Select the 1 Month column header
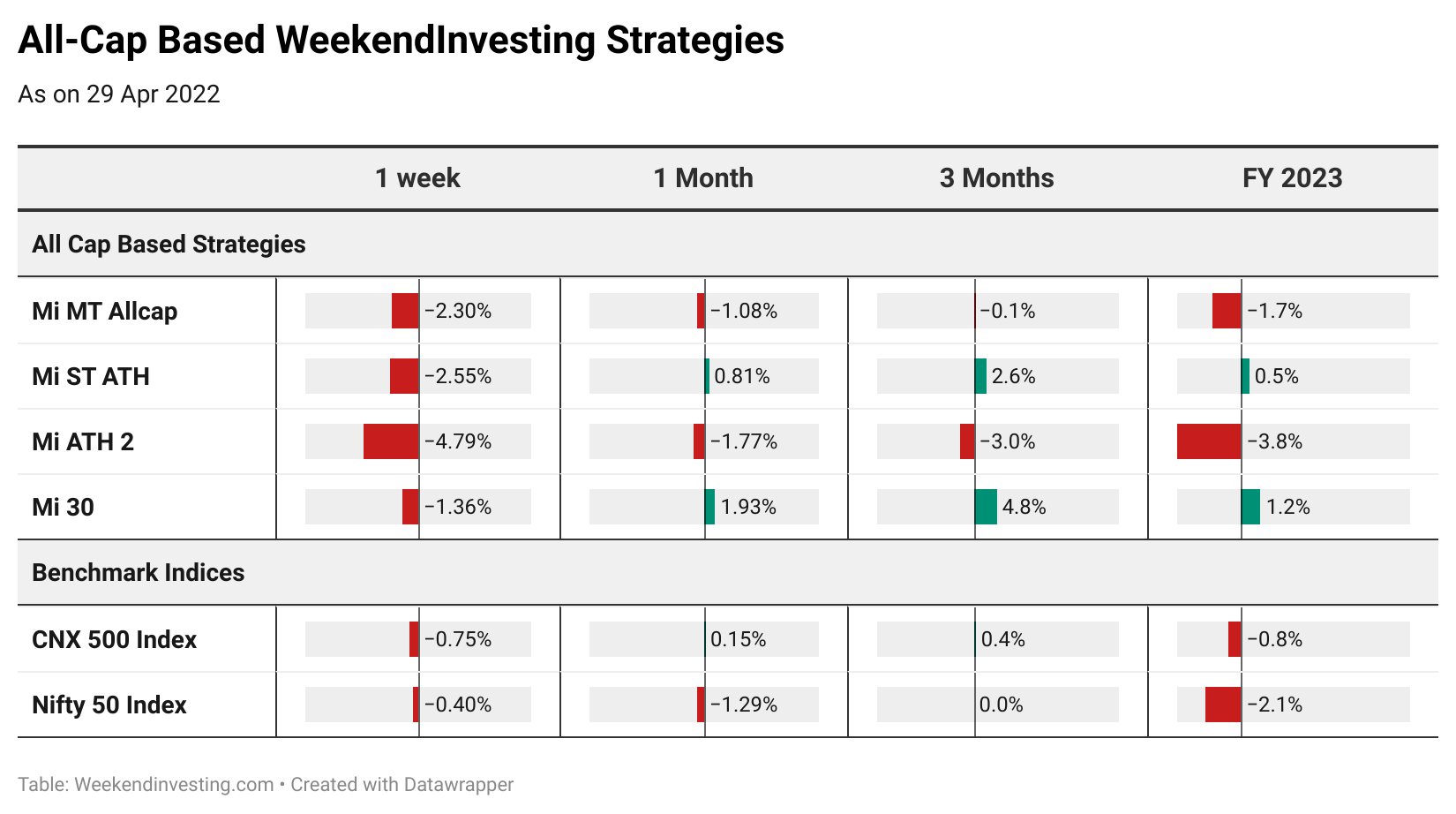 point(703,178)
